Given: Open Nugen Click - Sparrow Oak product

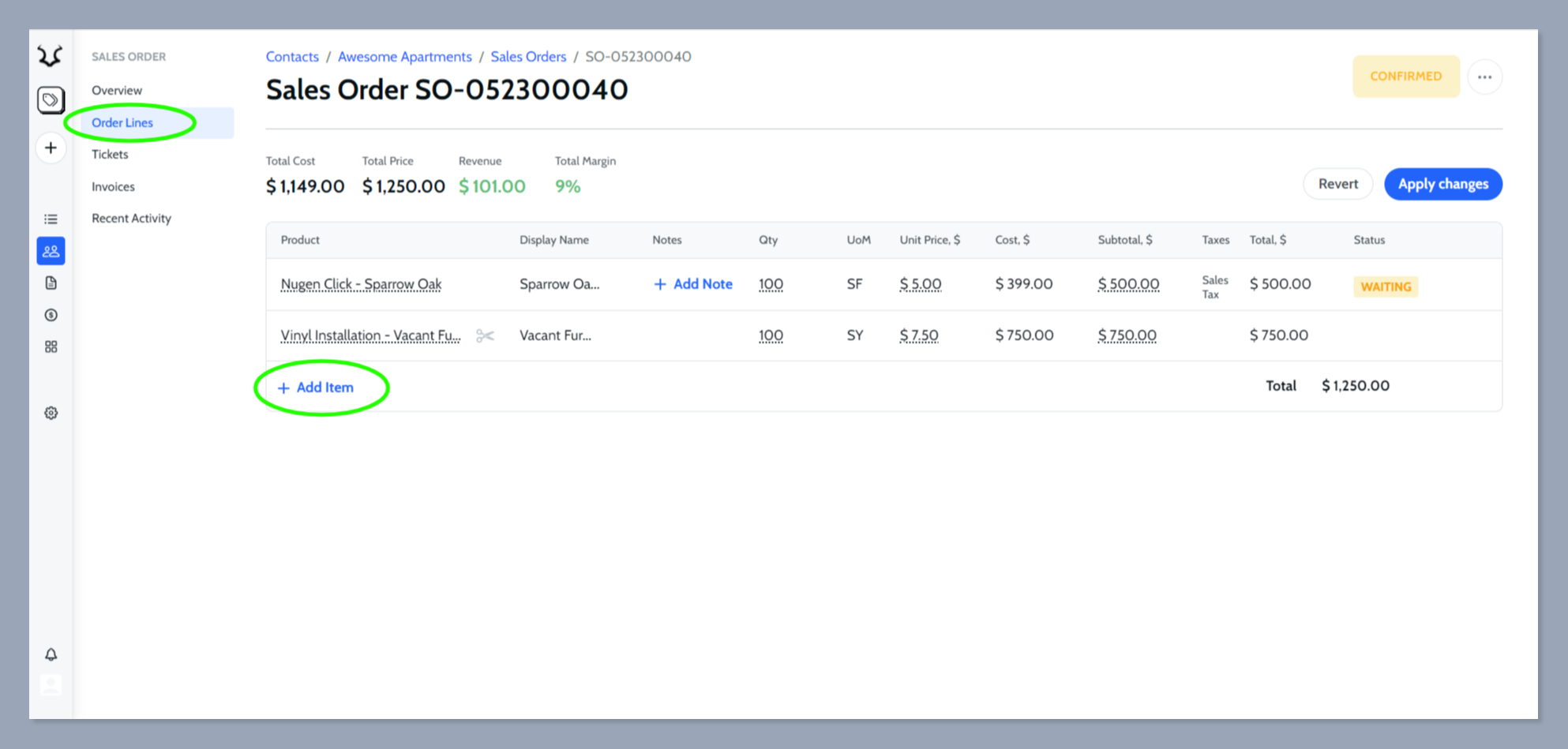Looking at the screenshot, I should click(361, 284).
